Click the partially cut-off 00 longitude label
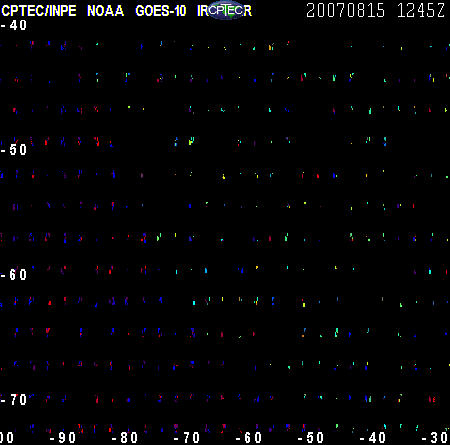The image size is (450, 445). point(7,438)
